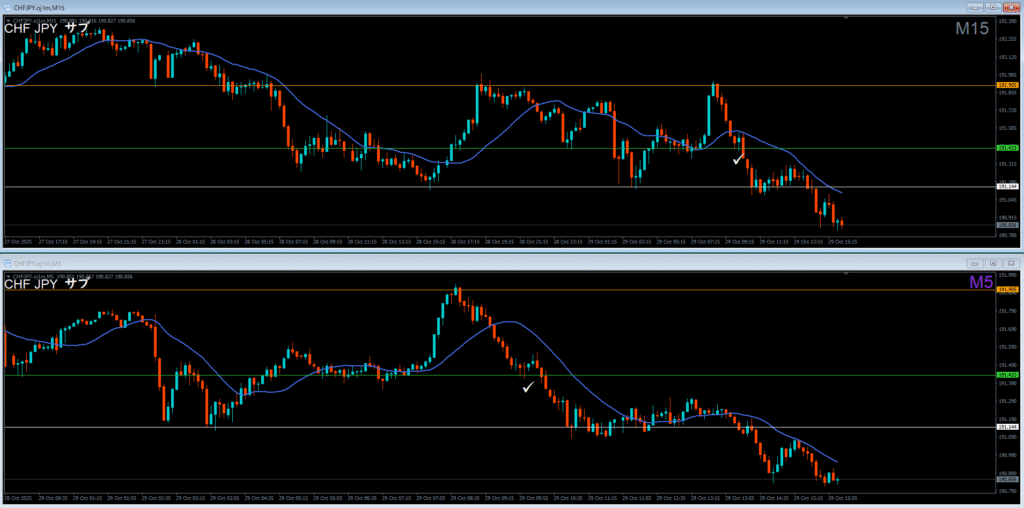1024x508 pixels.
Task: Click the white checkmark on the M15 chart
Action: (738, 159)
